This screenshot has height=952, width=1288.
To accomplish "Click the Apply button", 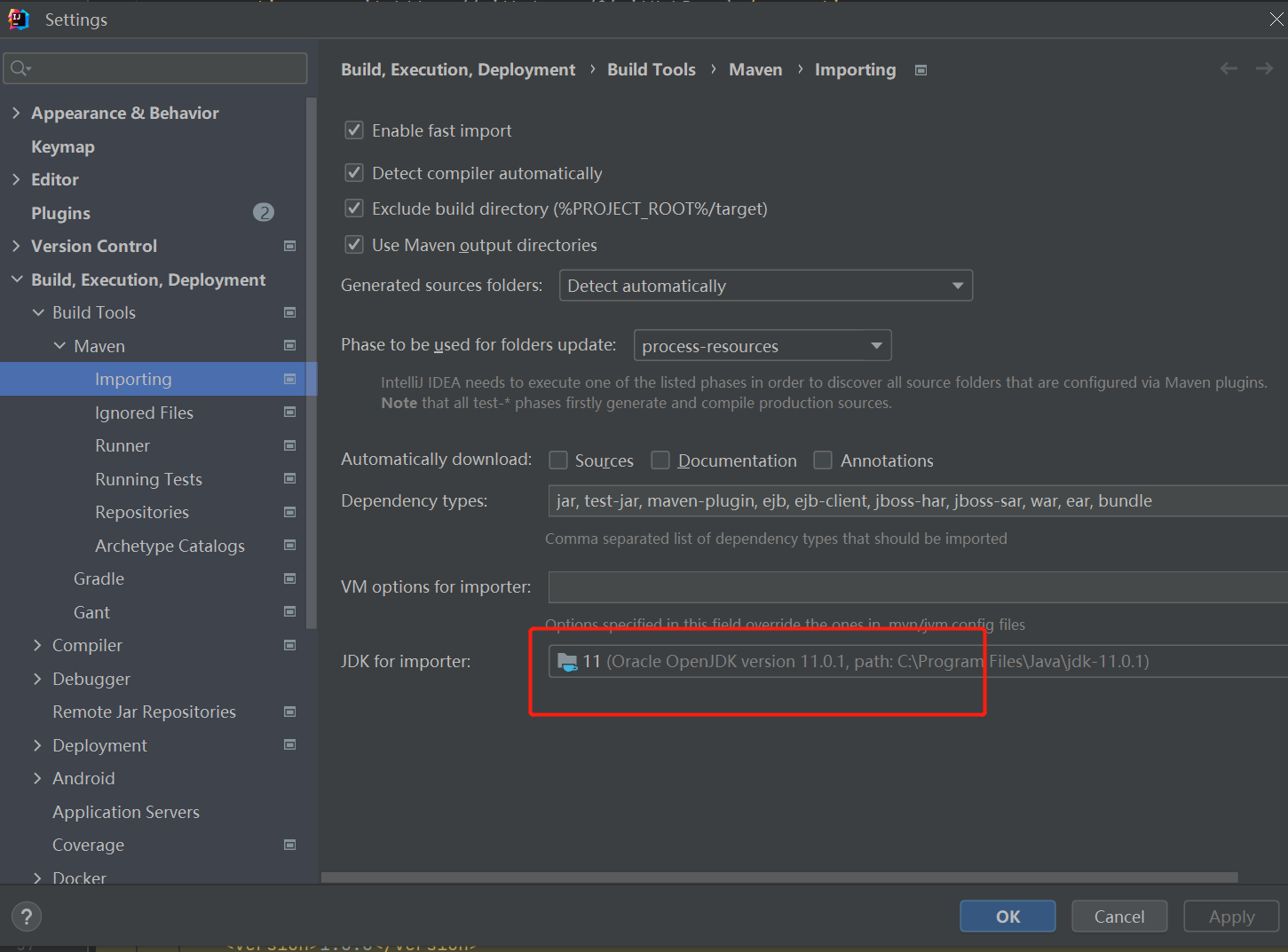I will tap(1231, 917).
